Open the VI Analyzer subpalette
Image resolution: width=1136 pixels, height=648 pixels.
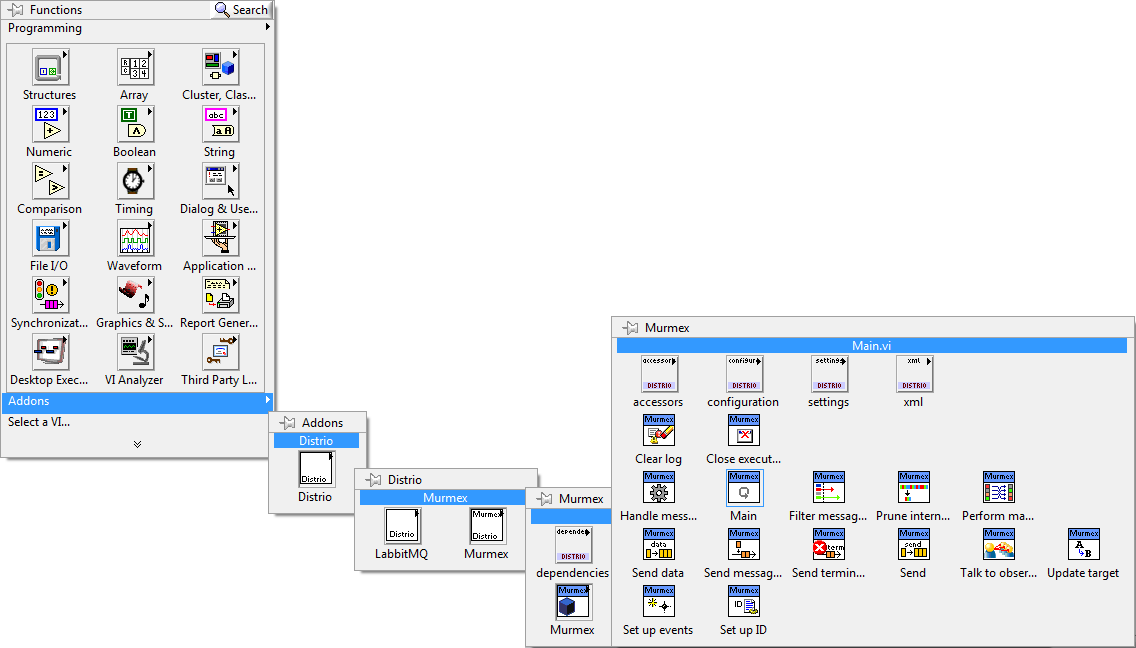click(135, 352)
